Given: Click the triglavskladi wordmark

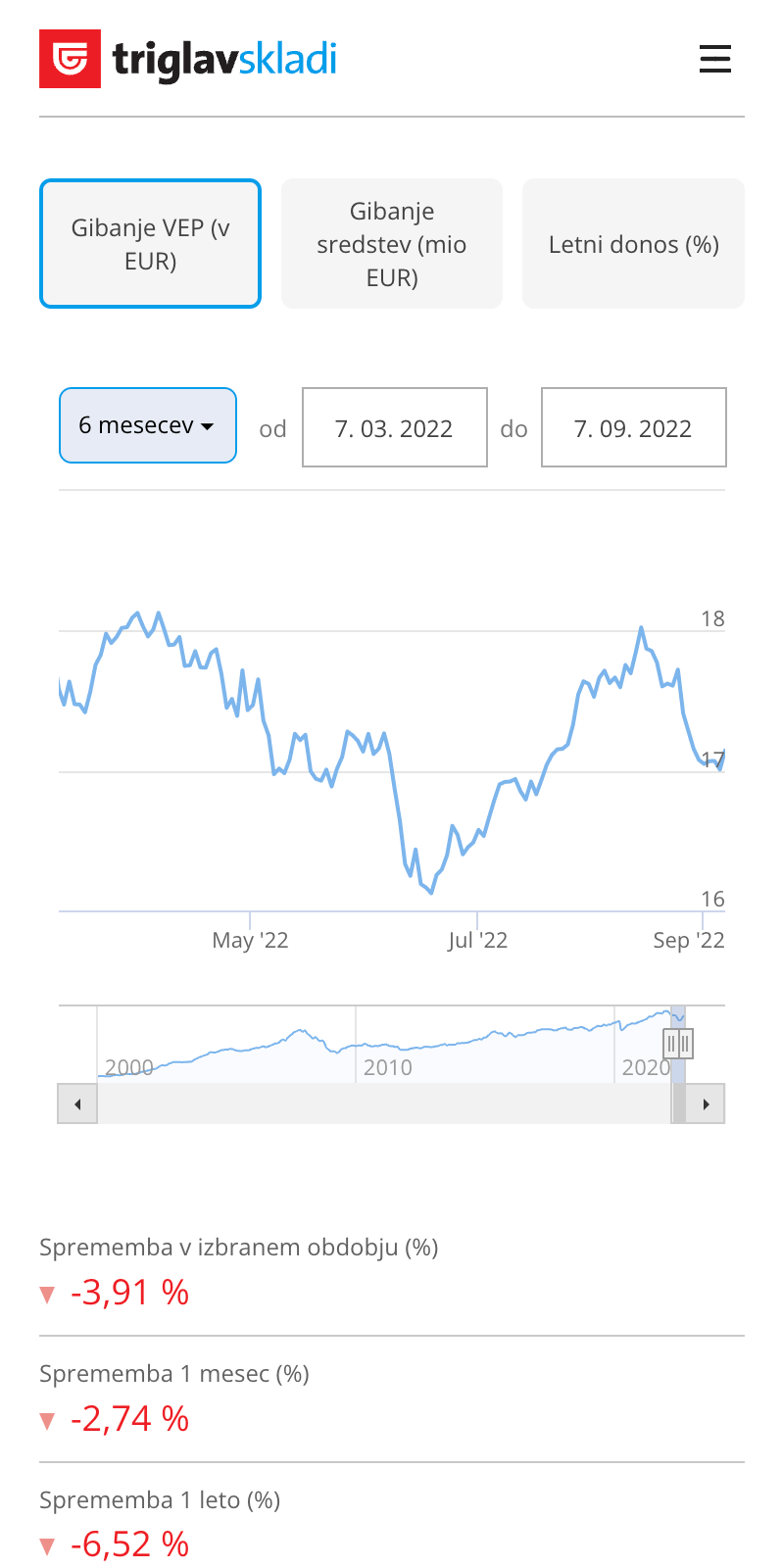Looking at the screenshot, I should pos(224,60).
